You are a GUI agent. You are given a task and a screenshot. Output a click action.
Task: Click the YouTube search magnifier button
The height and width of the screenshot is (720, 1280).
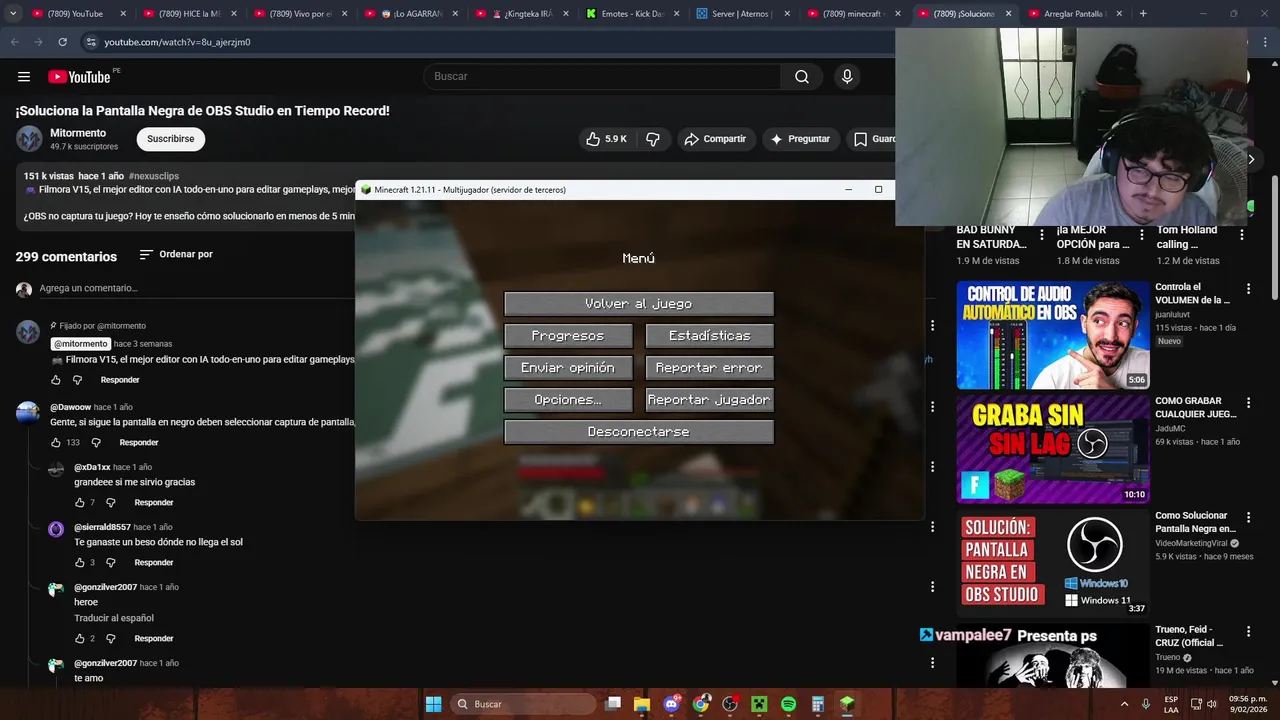(802, 77)
